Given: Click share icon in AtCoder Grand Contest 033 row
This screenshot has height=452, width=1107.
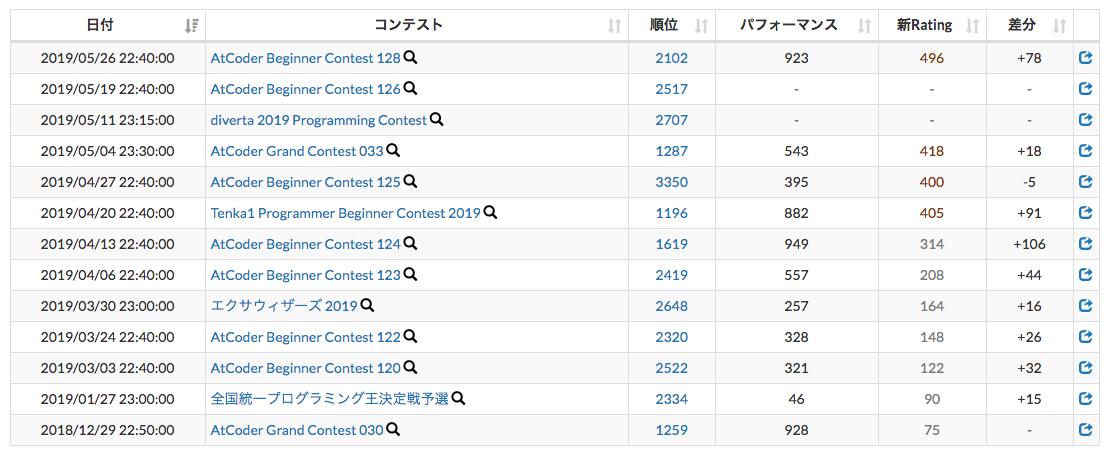Looking at the screenshot, I should [1086, 150].
